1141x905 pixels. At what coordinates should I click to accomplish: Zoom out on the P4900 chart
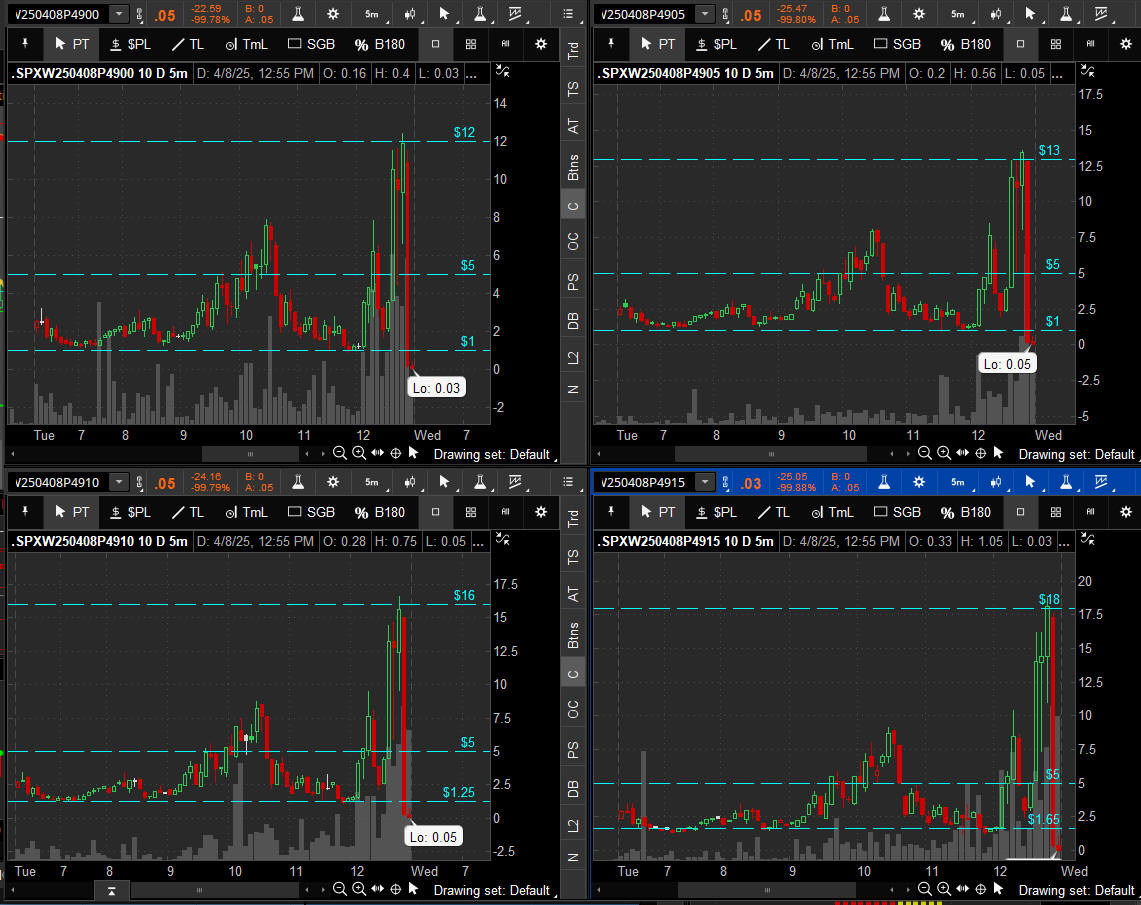[340, 453]
